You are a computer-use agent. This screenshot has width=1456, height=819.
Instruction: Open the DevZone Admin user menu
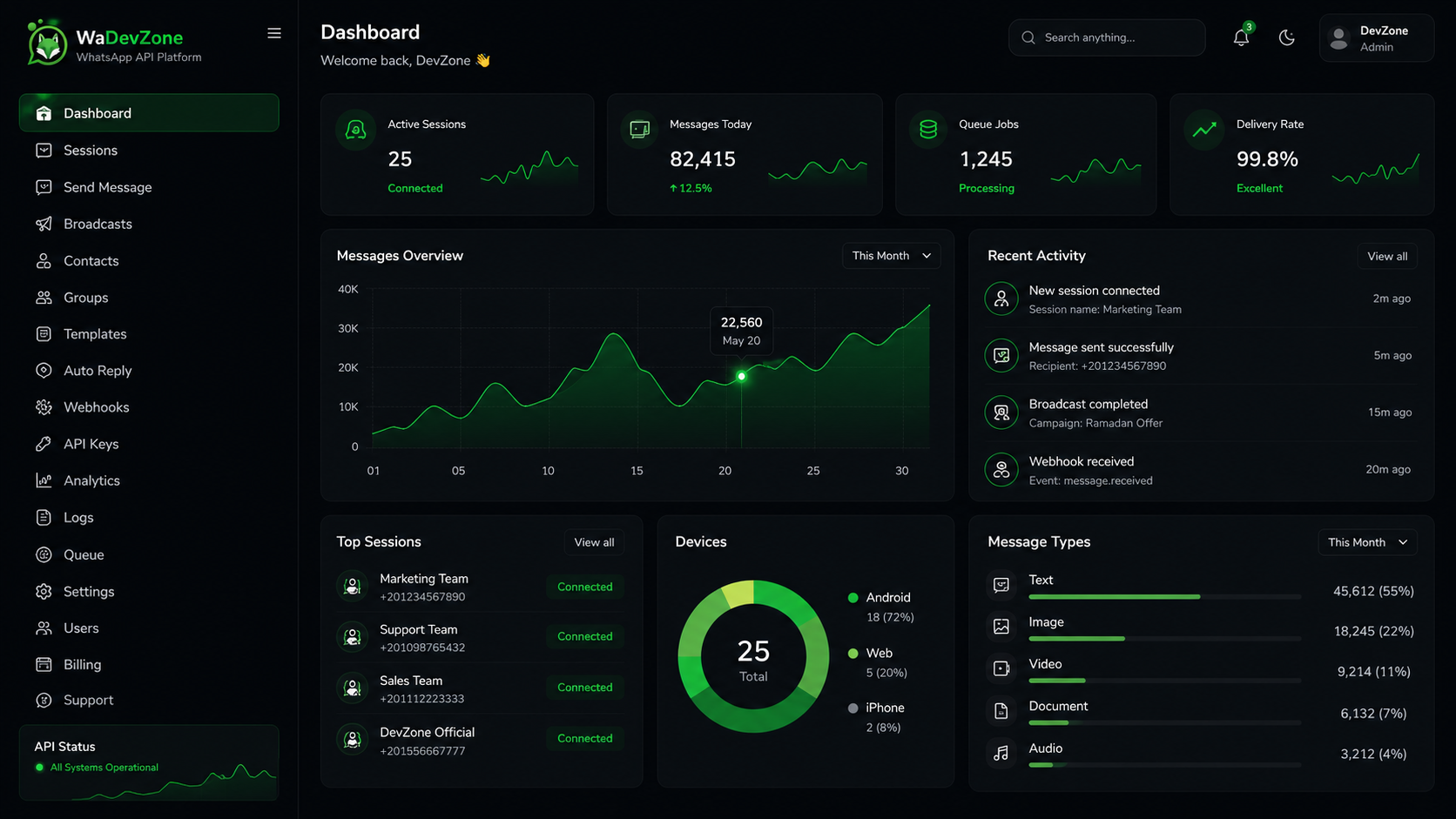(x=1377, y=38)
